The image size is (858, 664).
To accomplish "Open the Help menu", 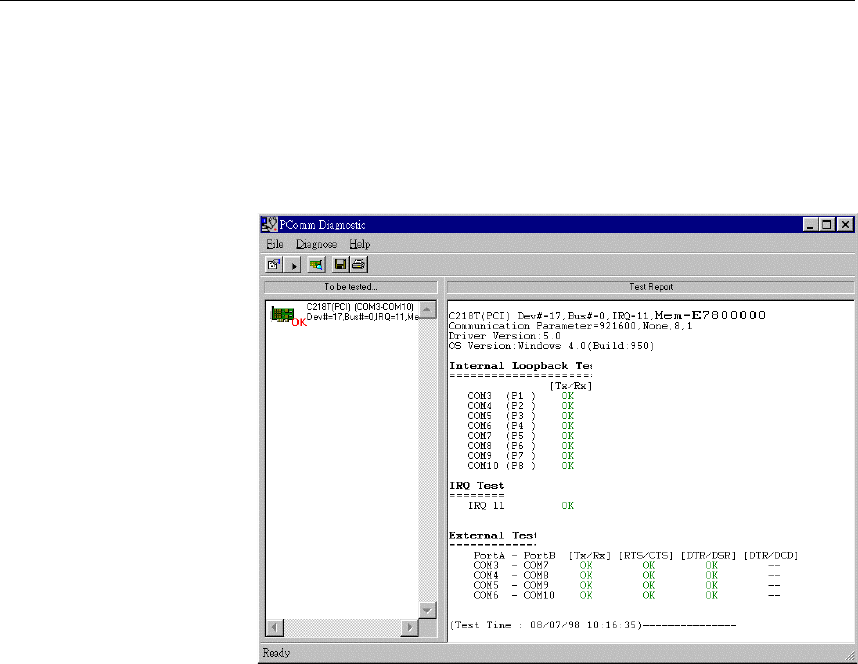I will point(360,244).
